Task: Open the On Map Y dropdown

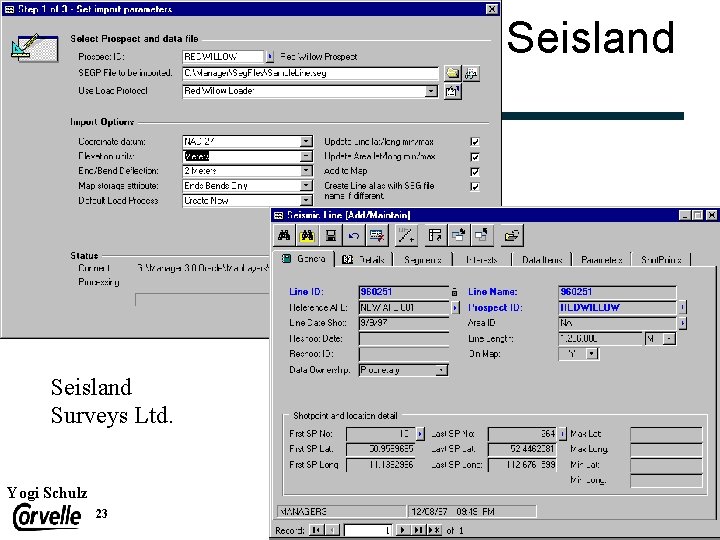Action: [x=592, y=354]
